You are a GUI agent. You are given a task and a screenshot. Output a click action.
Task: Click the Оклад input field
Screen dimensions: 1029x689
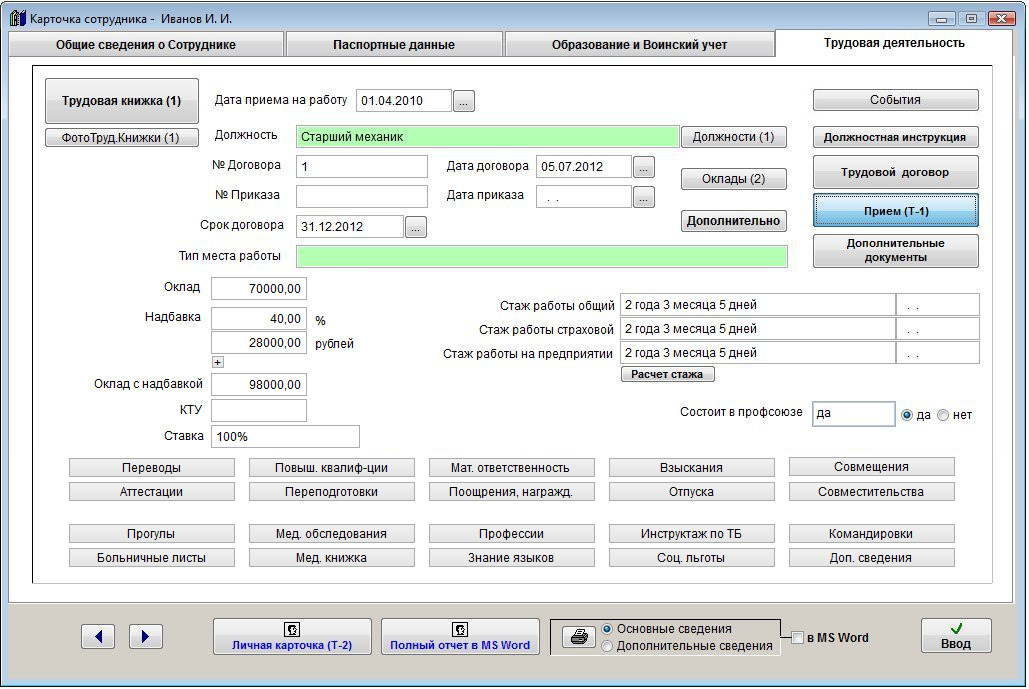(x=259, y=289)
